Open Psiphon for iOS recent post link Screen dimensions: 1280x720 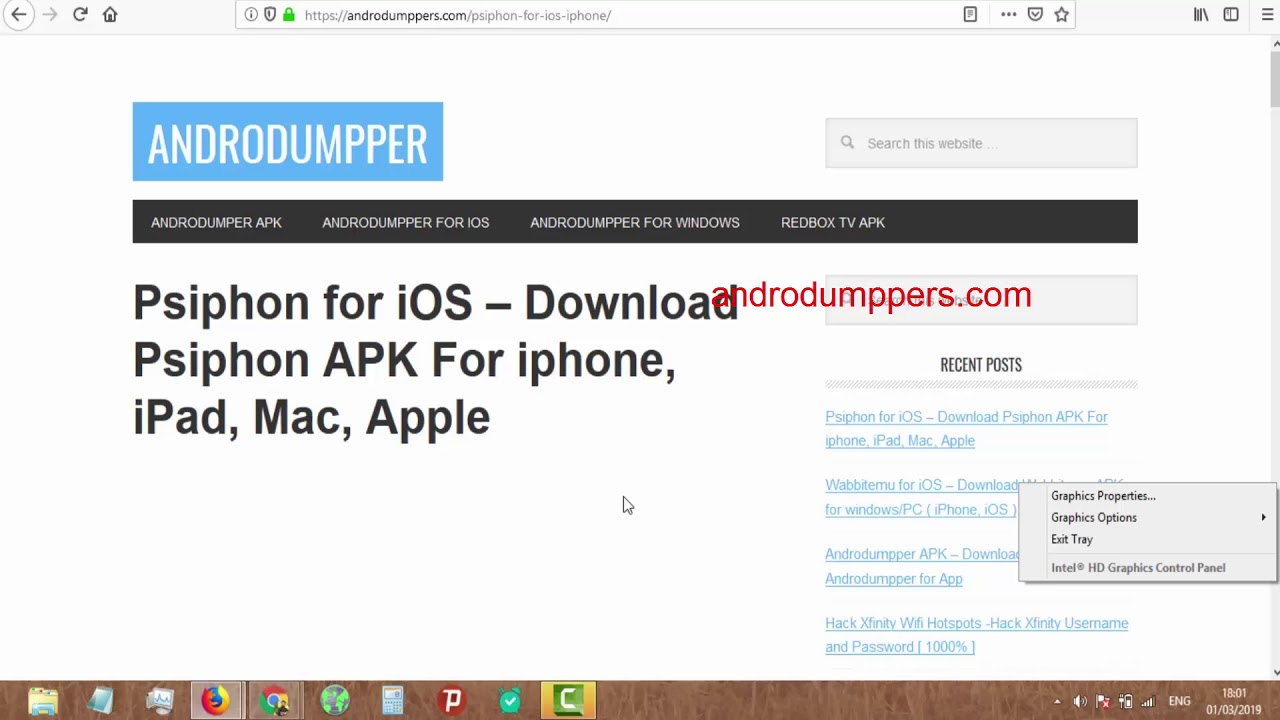tap(966, 428)
